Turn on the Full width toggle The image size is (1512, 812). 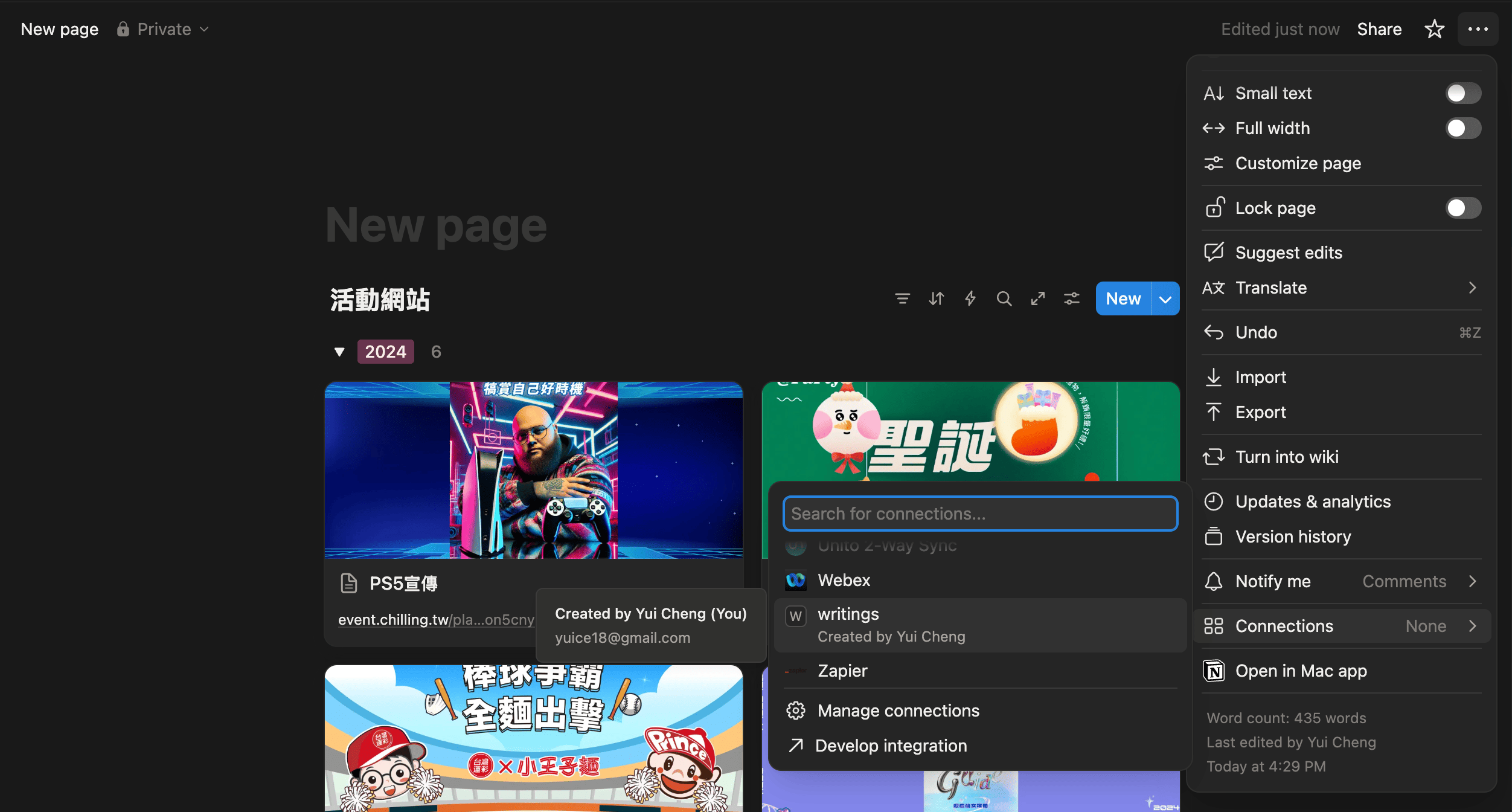click(1462, 128)
